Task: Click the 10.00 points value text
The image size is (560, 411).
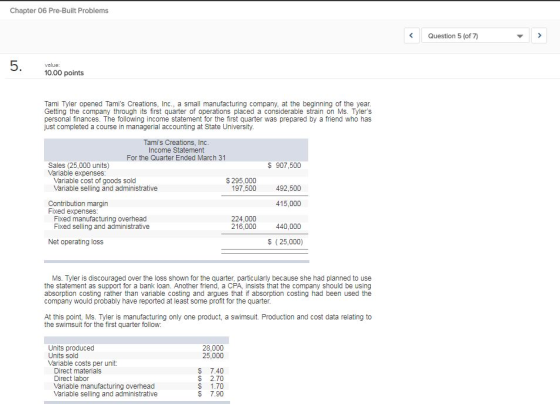Action: [x=64, y=73]
